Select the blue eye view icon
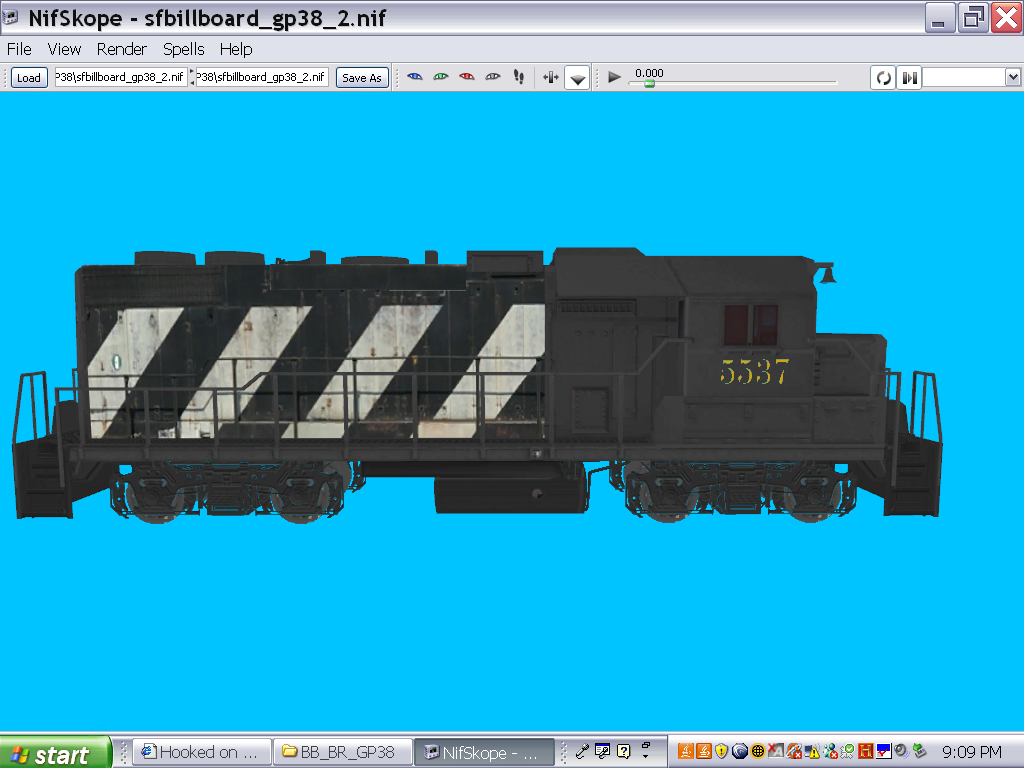Viewport: 1024px width, 768px height. tap(415, 77)
